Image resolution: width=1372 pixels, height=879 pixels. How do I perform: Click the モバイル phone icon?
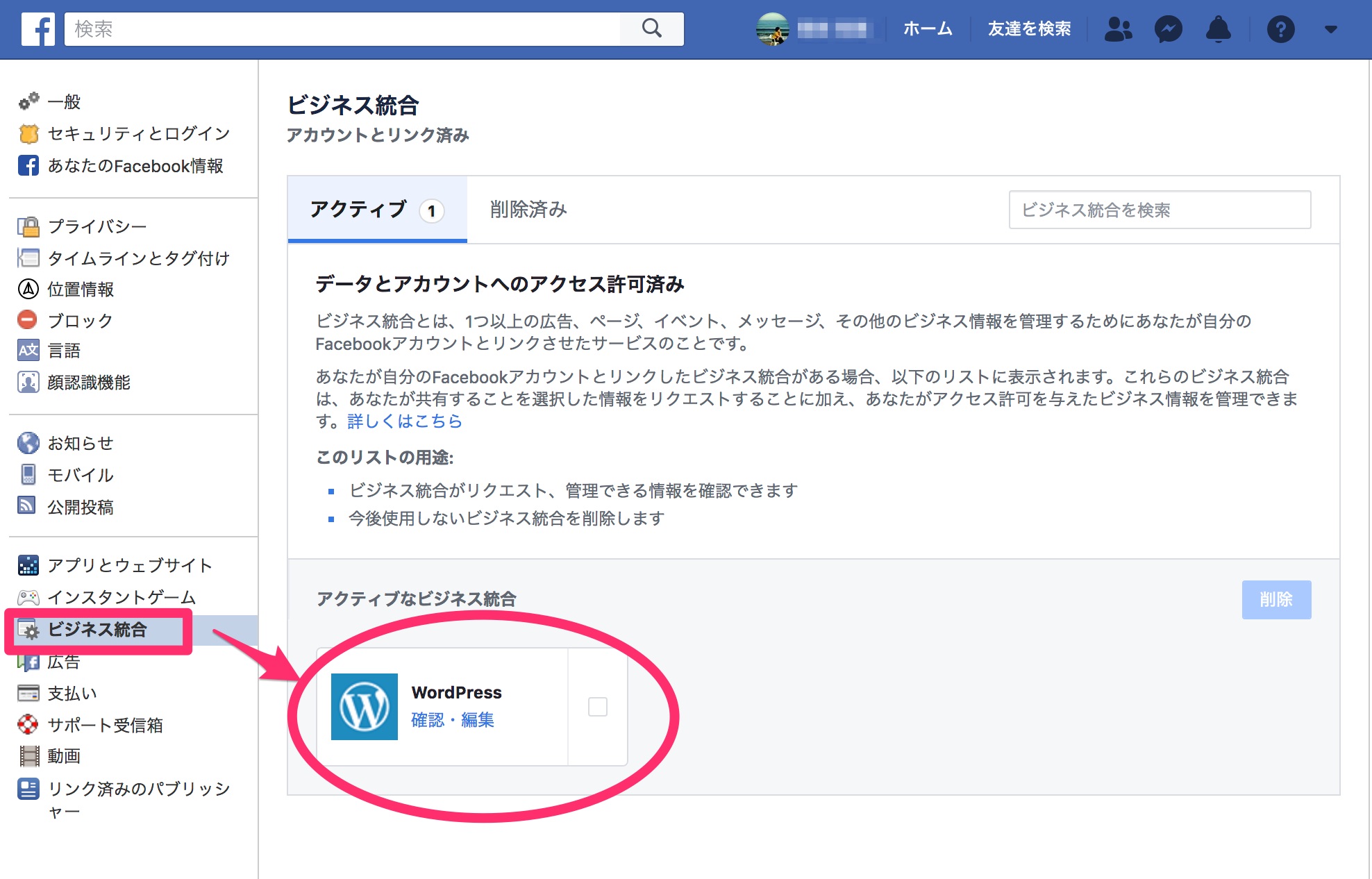tap(28, 474)
